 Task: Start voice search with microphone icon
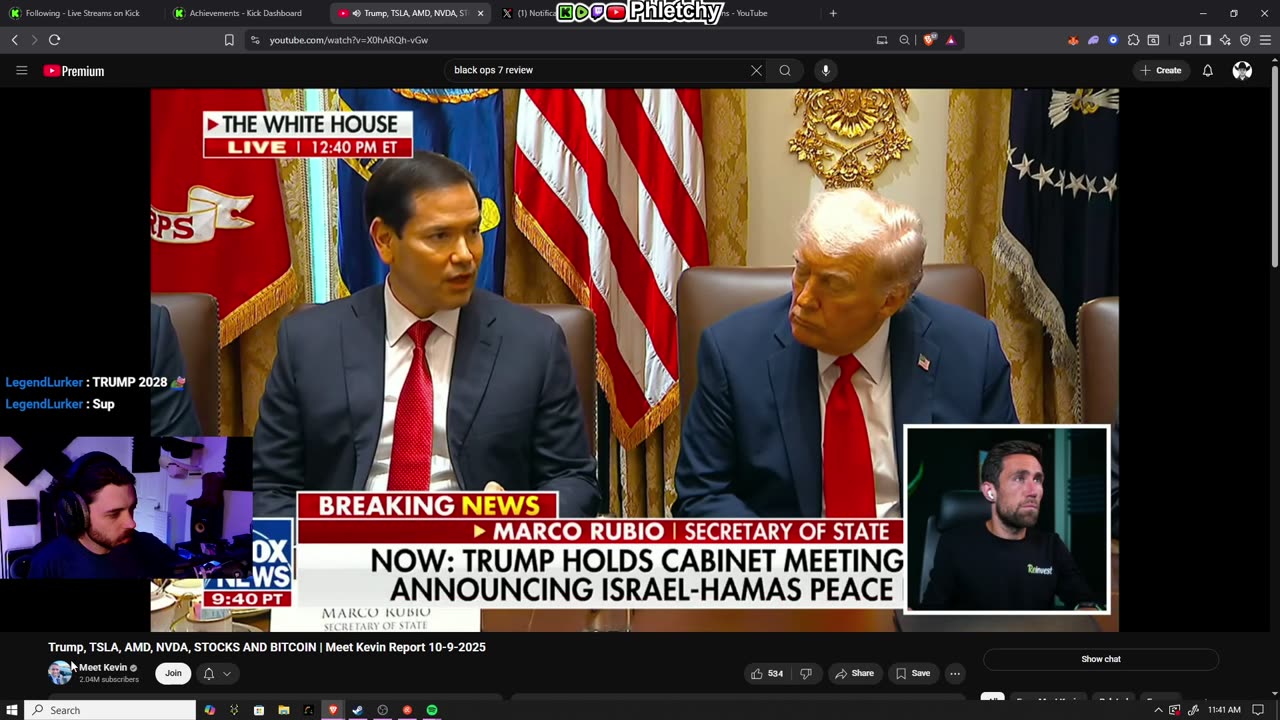[825, 70]
